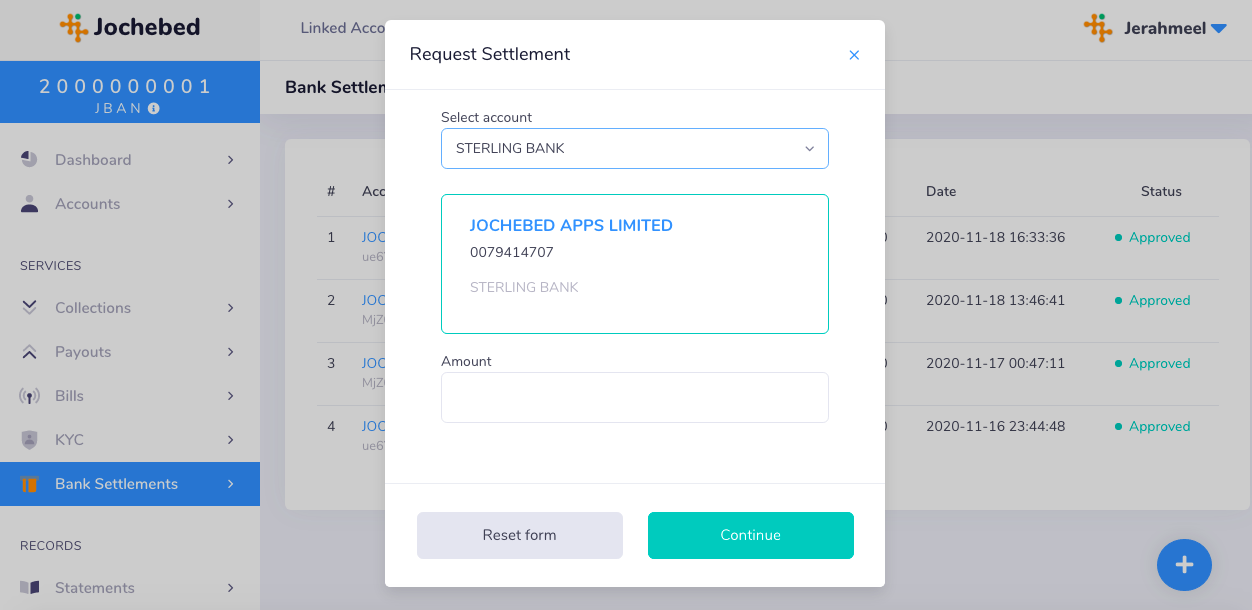The image size is (1252, 610).
Task: Close the Request Settlement dialog
Action: pos(854,55)
